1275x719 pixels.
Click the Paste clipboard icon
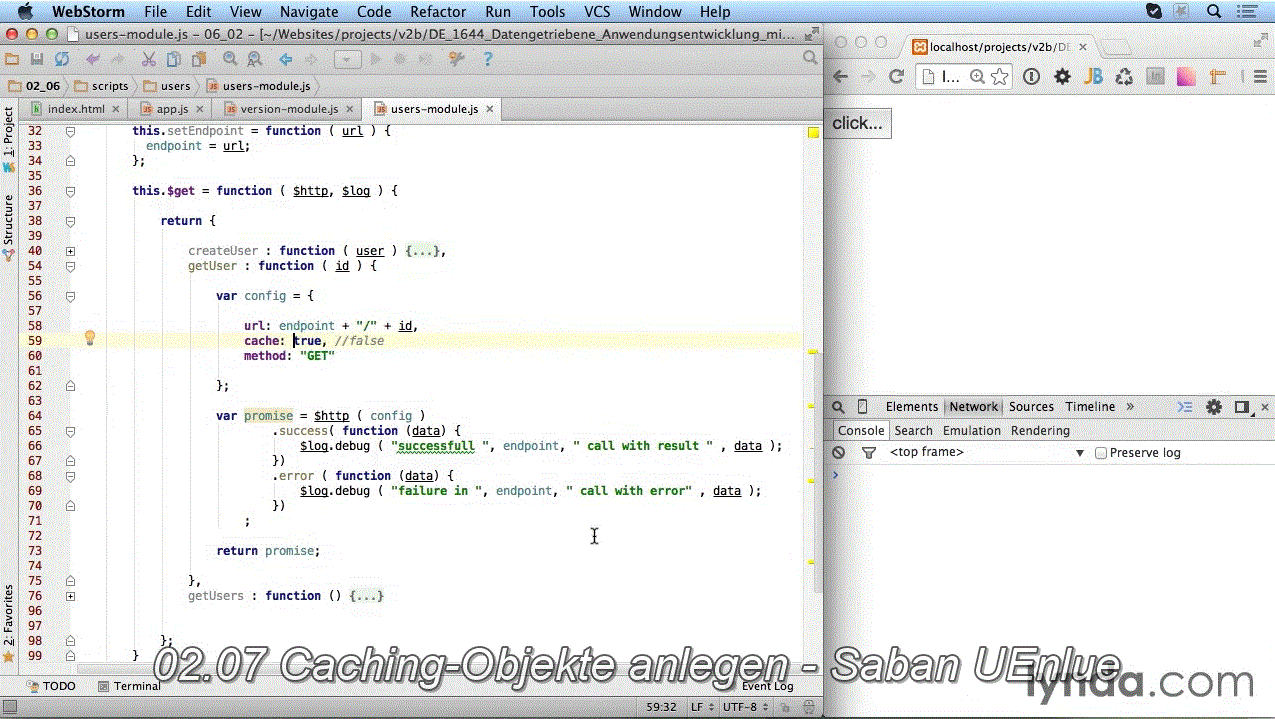198,60
